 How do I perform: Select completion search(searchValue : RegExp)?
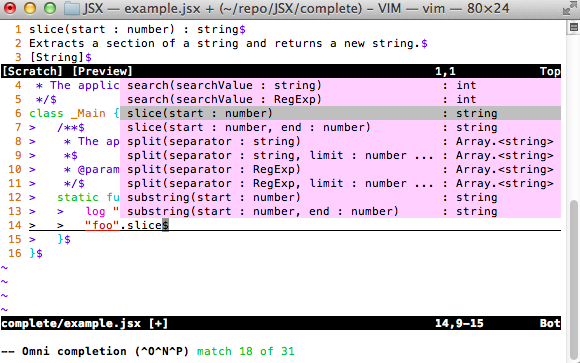(340, 100)
